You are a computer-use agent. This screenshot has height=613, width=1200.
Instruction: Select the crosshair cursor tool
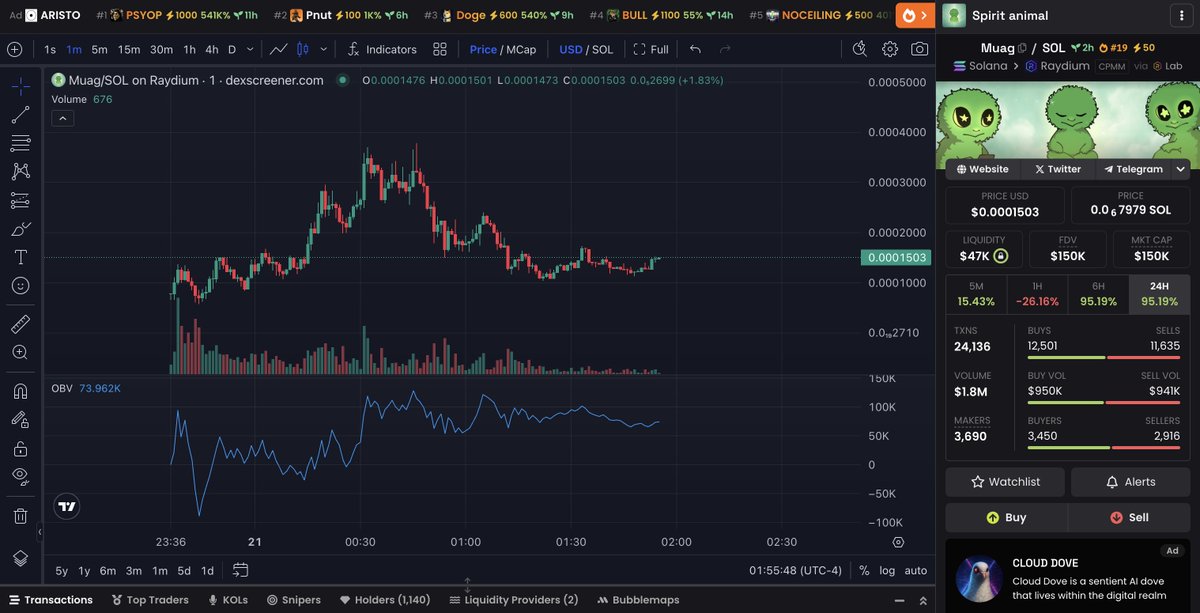pos(20,86)
